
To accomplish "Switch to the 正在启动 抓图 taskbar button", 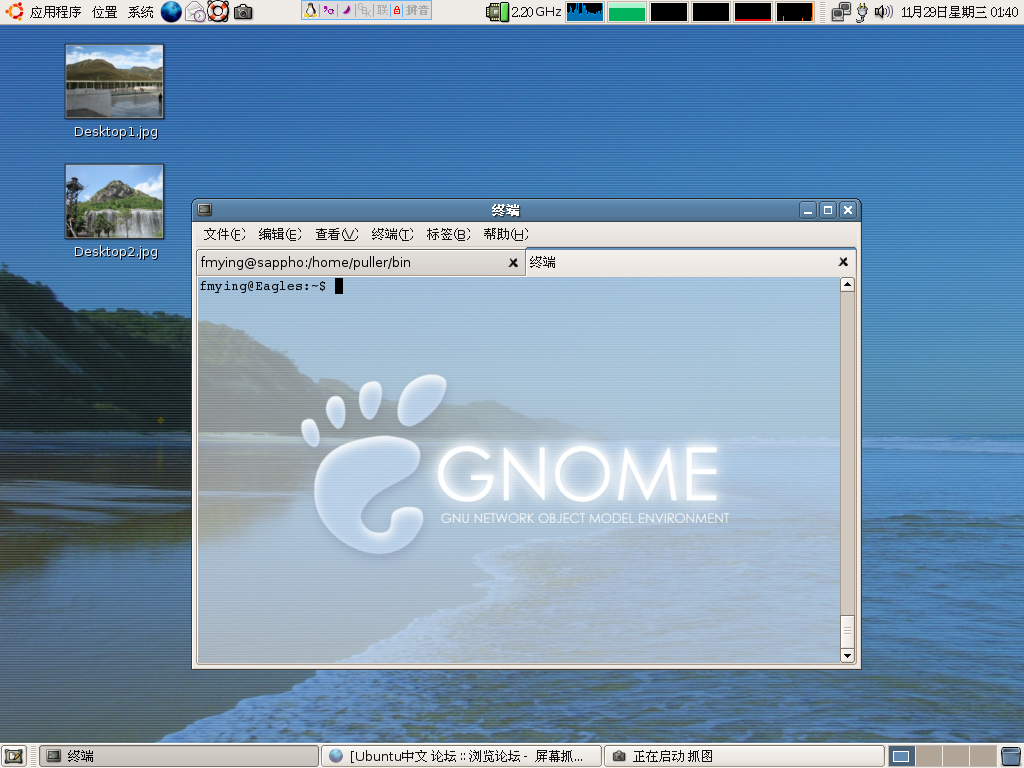I will click(x=744, y=757).
